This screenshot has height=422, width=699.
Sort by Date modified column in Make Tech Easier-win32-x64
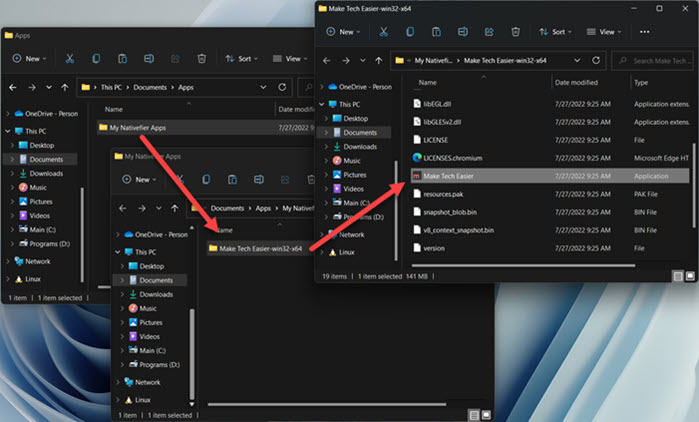pos(576,82)
